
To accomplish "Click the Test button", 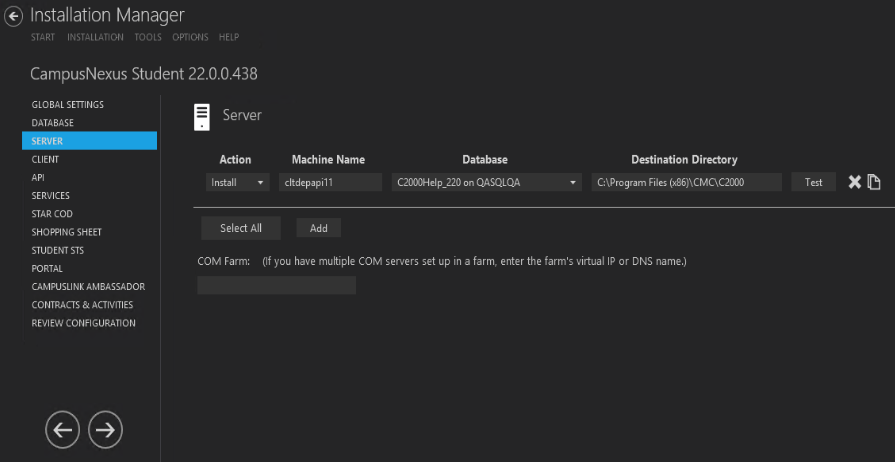I will (813, 182).
